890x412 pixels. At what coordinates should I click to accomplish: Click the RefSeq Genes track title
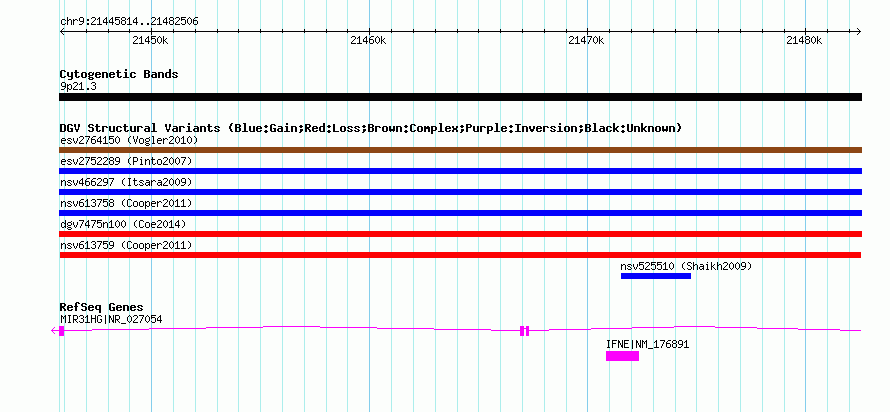[x=102, y=308]
